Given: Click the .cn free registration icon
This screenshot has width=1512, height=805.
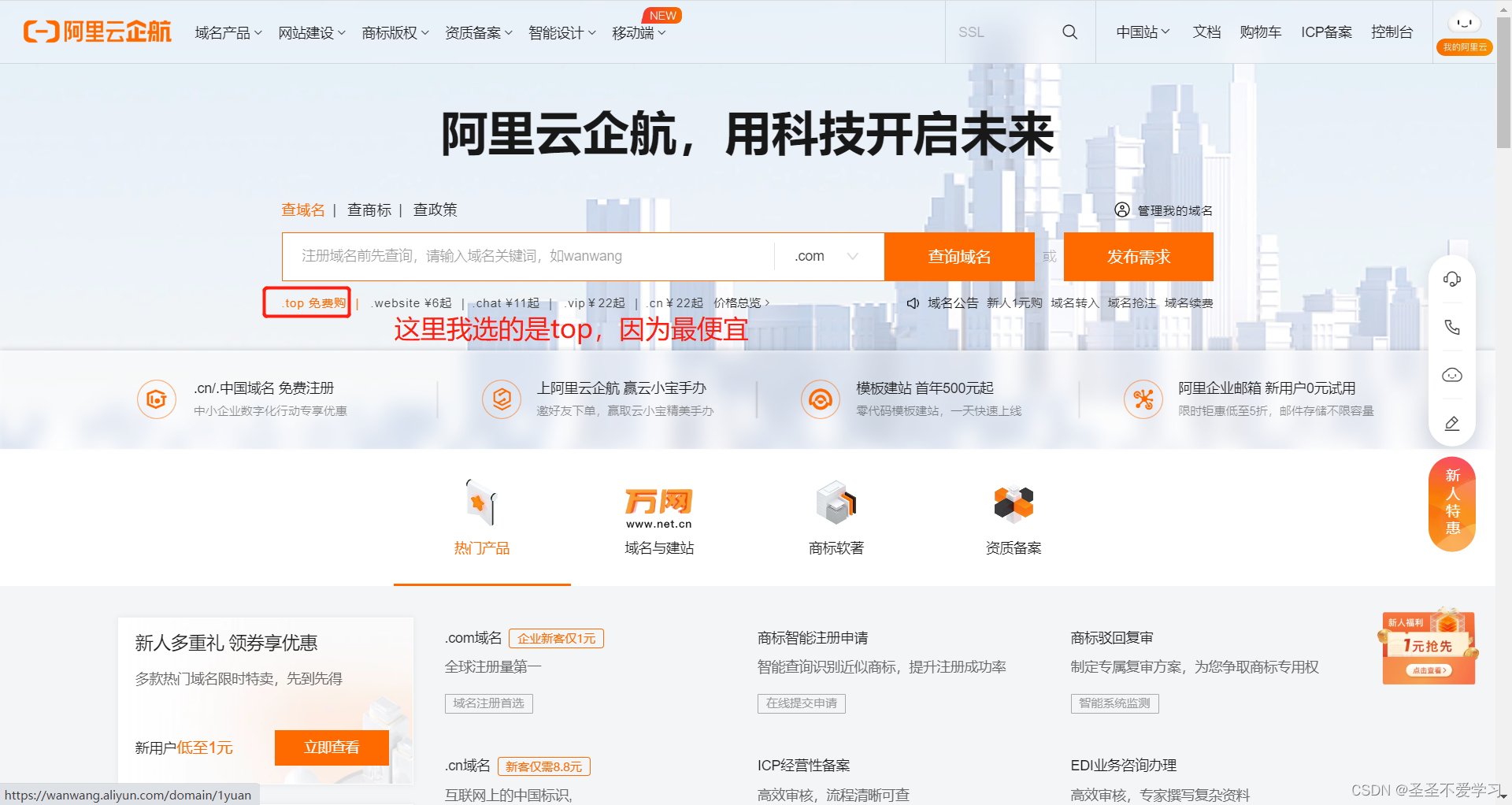Looking at the screenshot, I should pyautogui.click(x=156, y=399).
